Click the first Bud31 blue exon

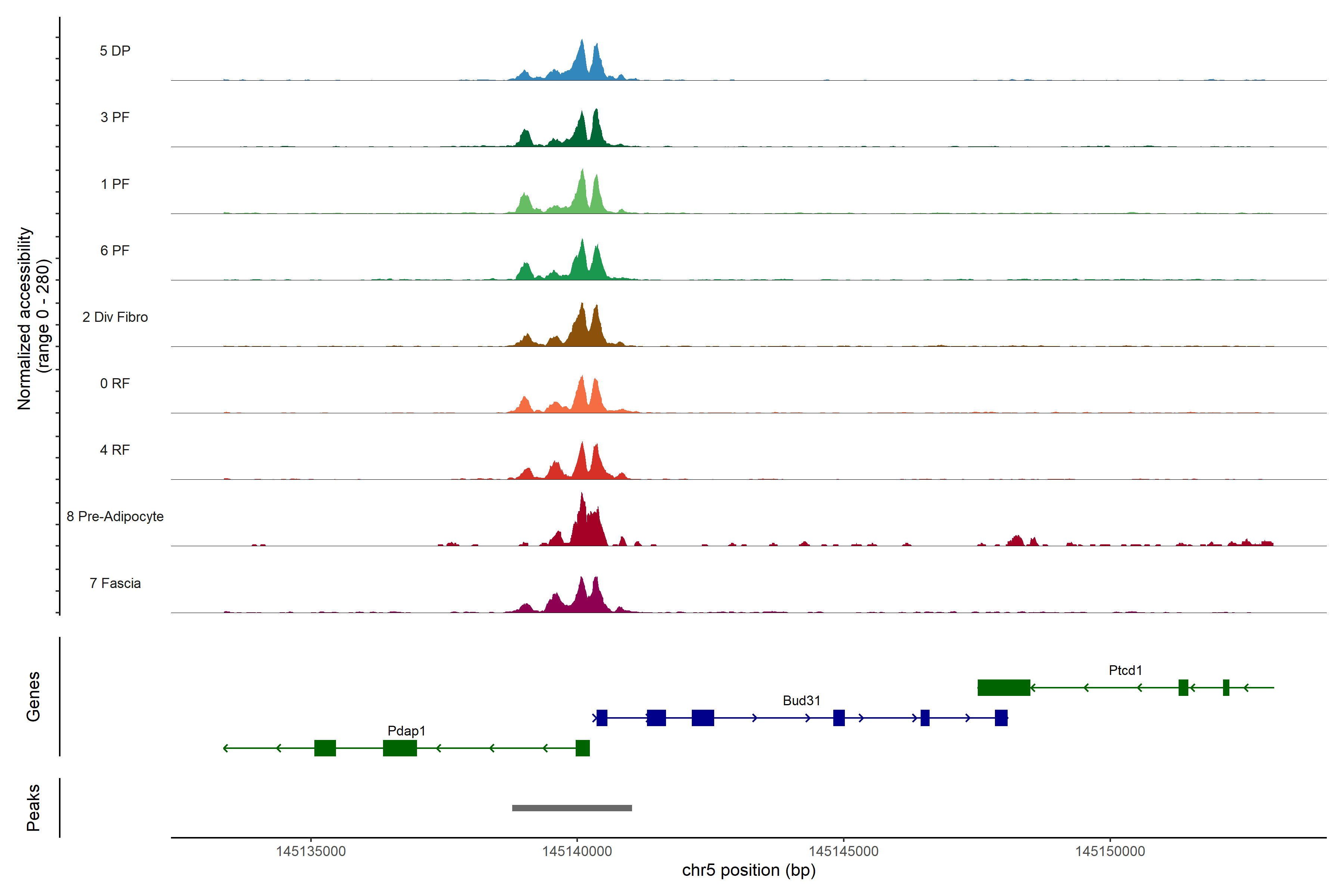click(602, 718)
